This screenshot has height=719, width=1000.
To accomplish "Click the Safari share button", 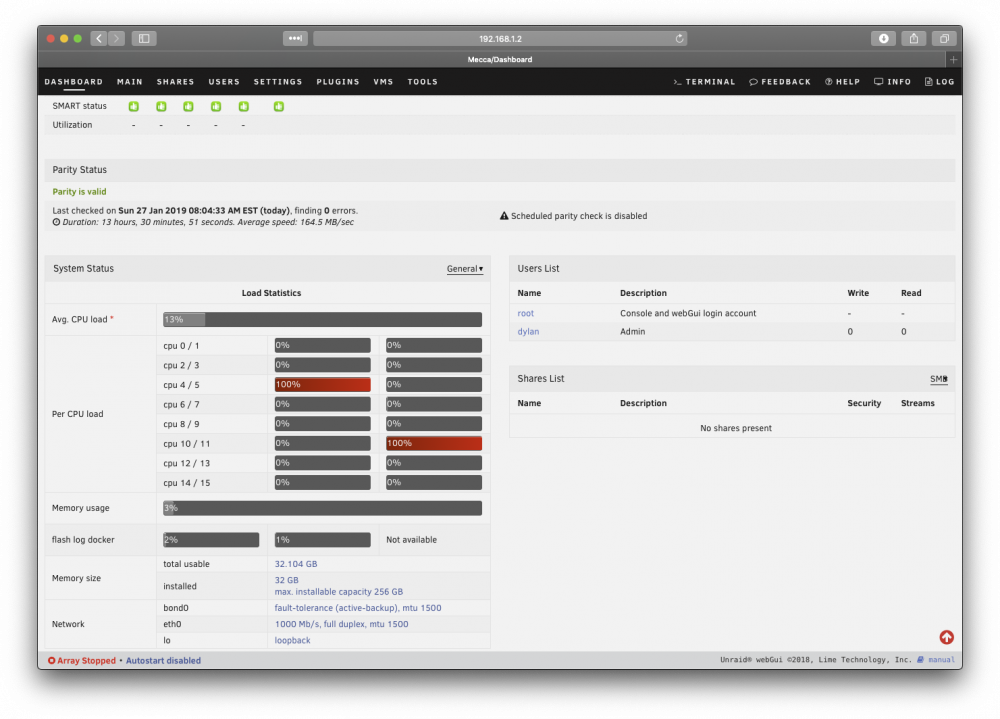I will 914,38.
